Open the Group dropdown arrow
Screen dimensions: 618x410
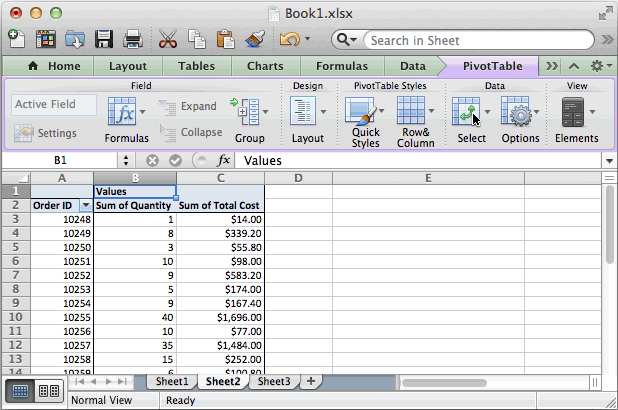[265, 112]
